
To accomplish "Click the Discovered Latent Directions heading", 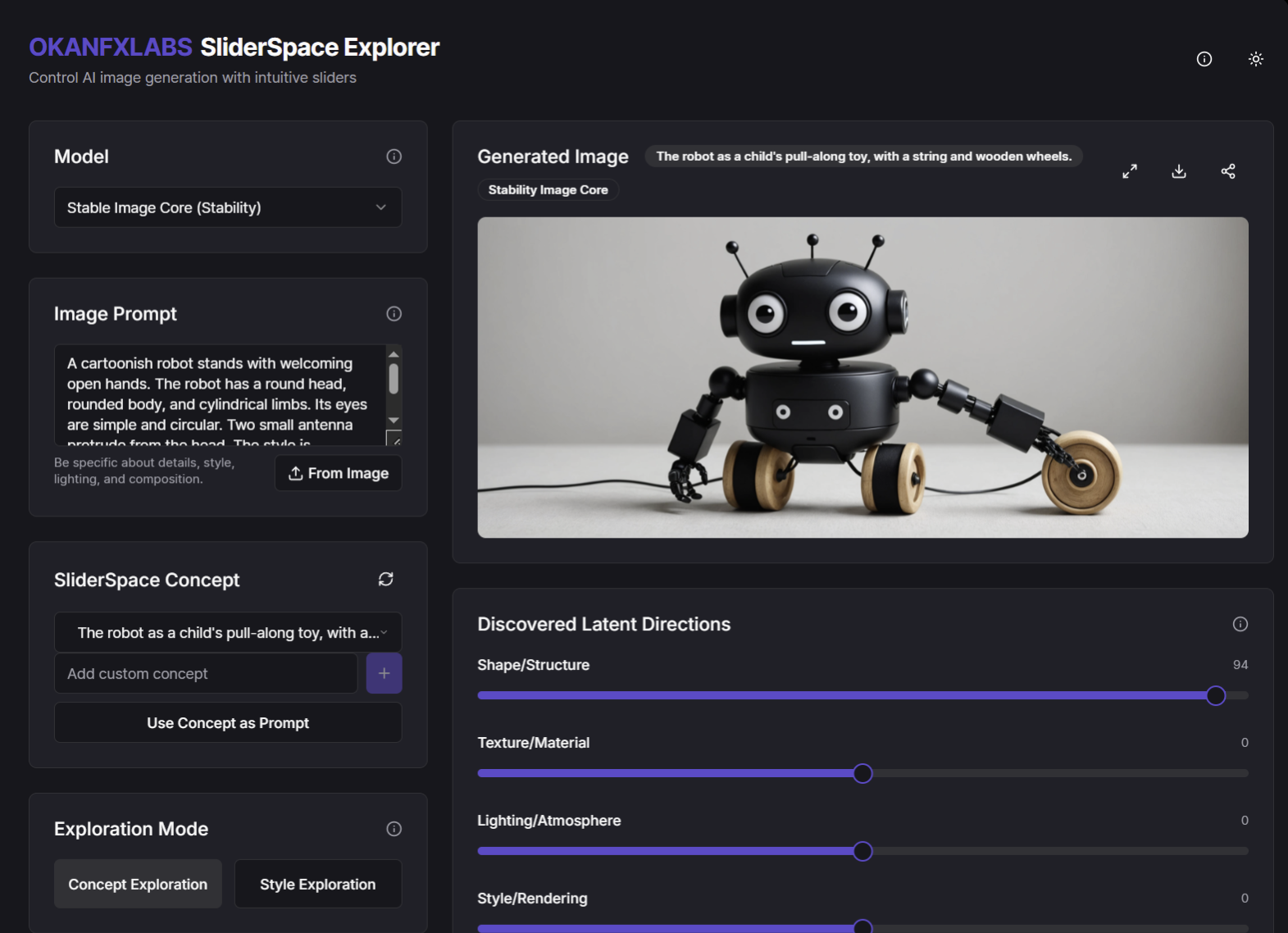I will tap(603, 624).
